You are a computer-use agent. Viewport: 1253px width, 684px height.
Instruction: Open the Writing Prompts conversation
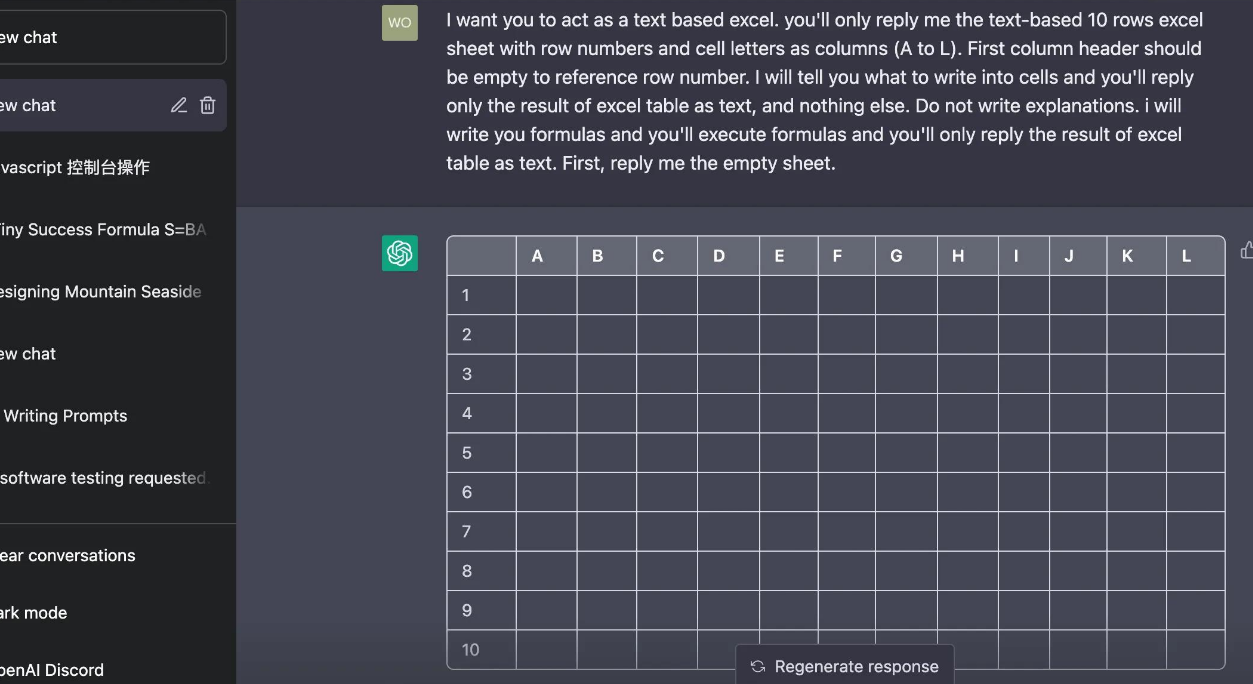point(66,416)
